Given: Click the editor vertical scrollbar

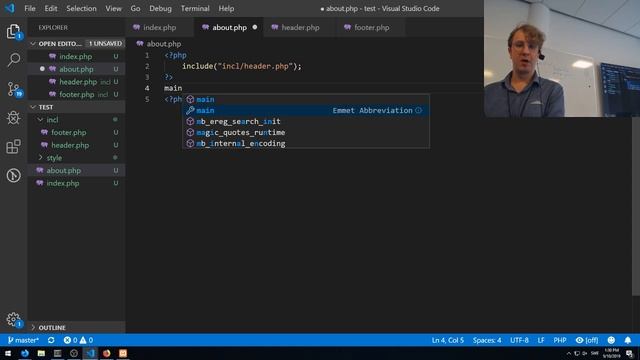Looking at the screenshot, I should [x=636, y=206].
